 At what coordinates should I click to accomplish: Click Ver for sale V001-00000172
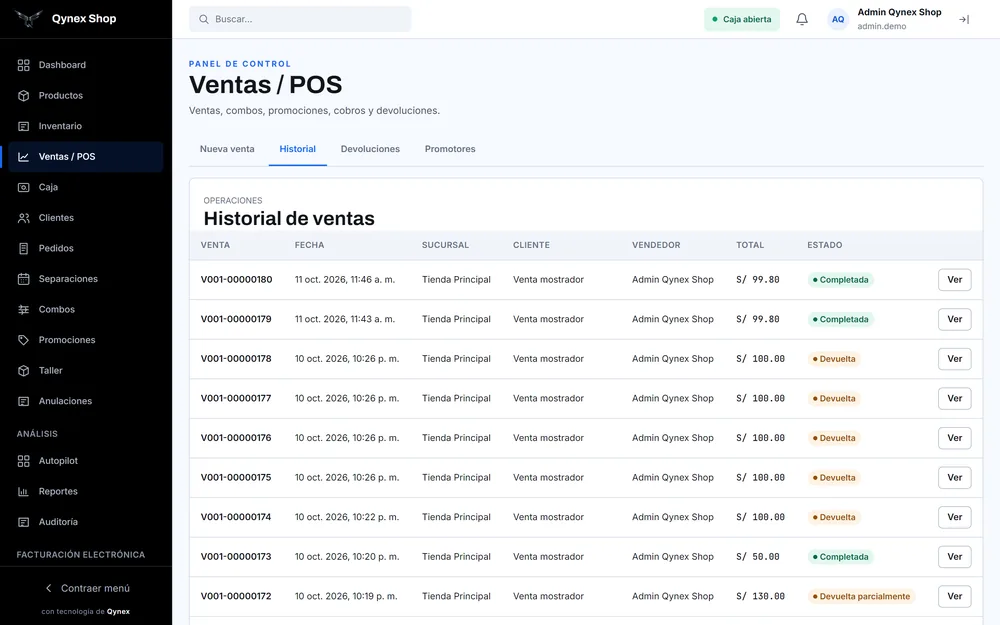click(x=954, y=596)
